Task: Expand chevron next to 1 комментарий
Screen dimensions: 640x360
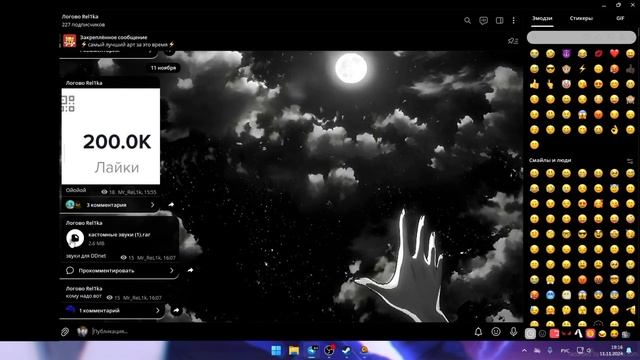Action: [158, 311]
